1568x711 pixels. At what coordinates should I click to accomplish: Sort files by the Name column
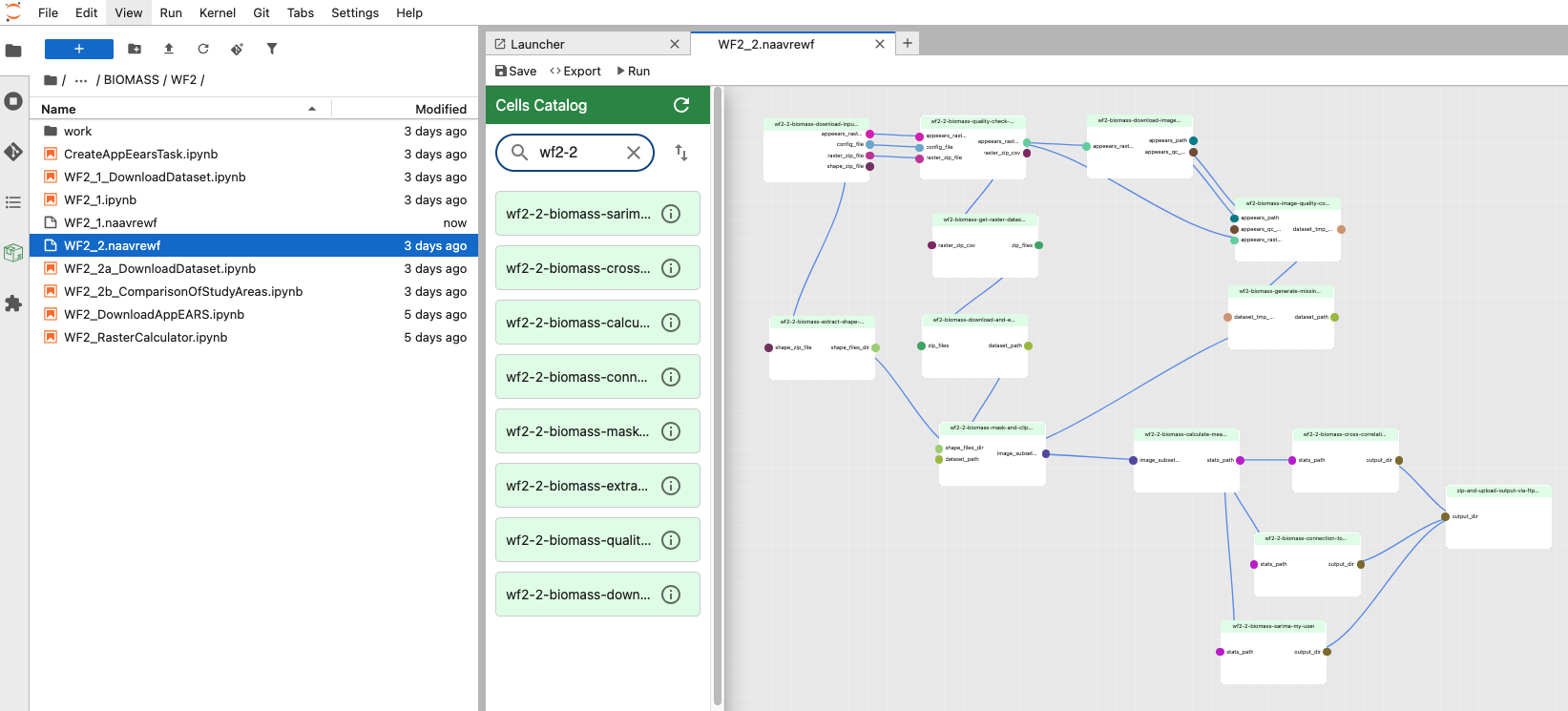point(58,109)
